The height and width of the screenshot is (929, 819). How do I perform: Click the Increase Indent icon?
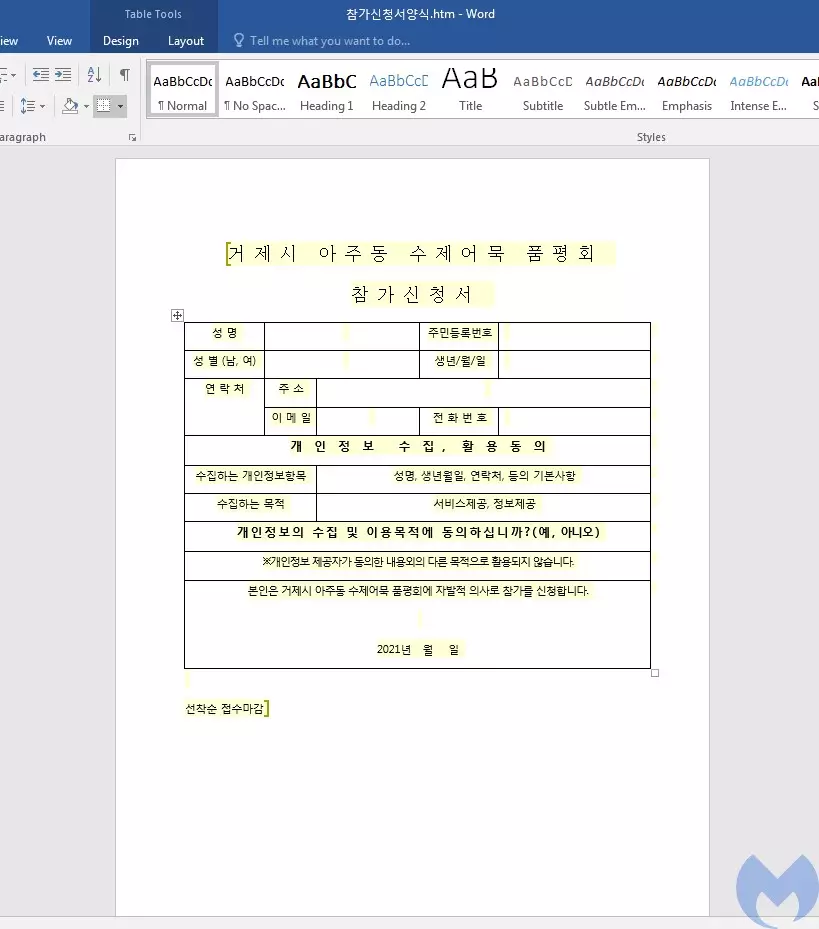point(63,74)
